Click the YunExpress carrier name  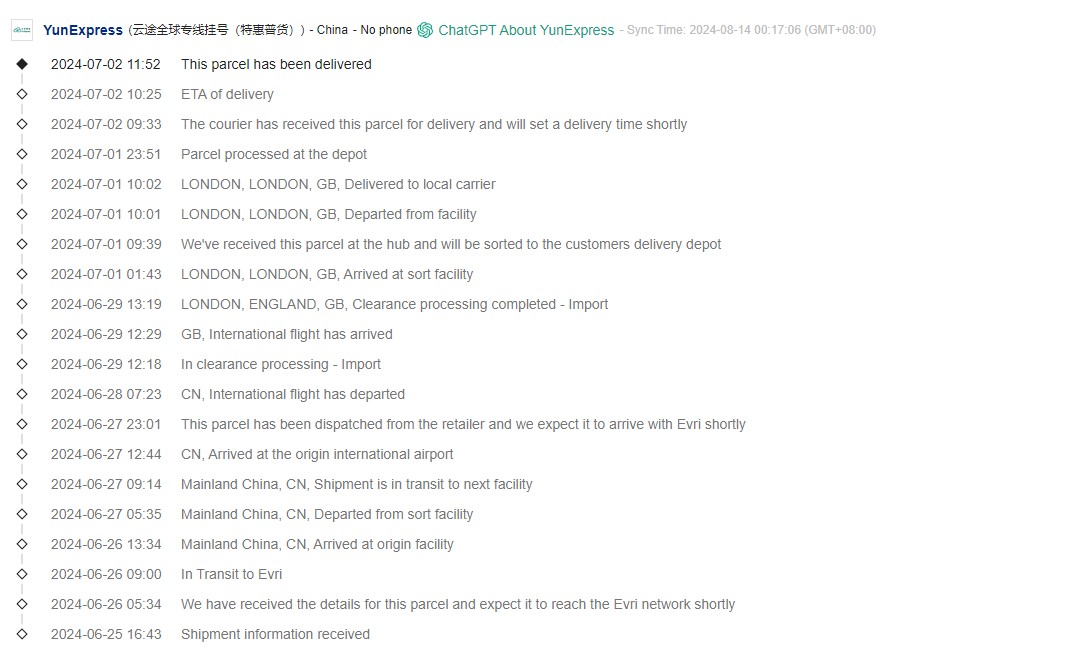83,30
